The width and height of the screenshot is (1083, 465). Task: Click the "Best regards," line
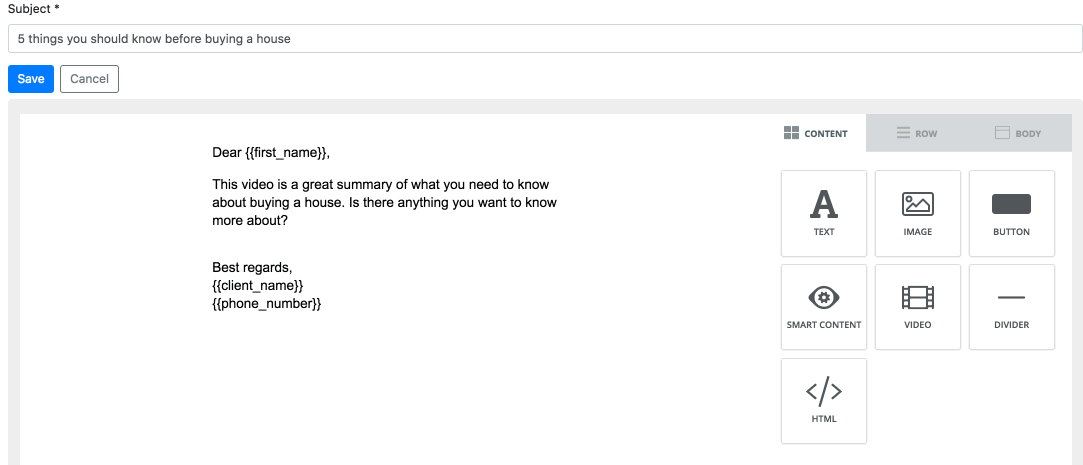point(252,267)
